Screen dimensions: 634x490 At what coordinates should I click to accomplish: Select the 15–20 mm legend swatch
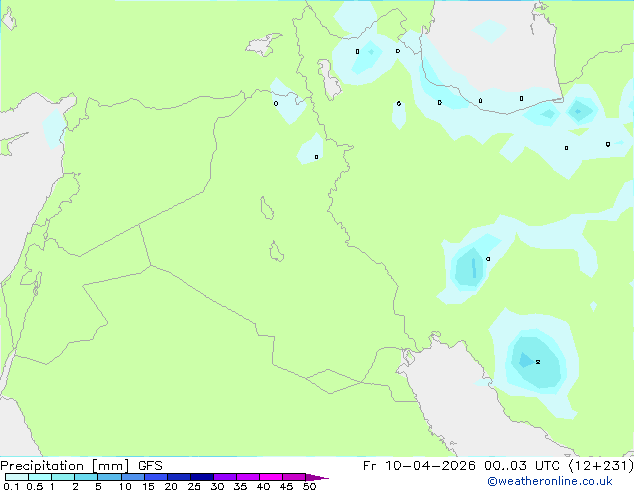pos(155,477)
